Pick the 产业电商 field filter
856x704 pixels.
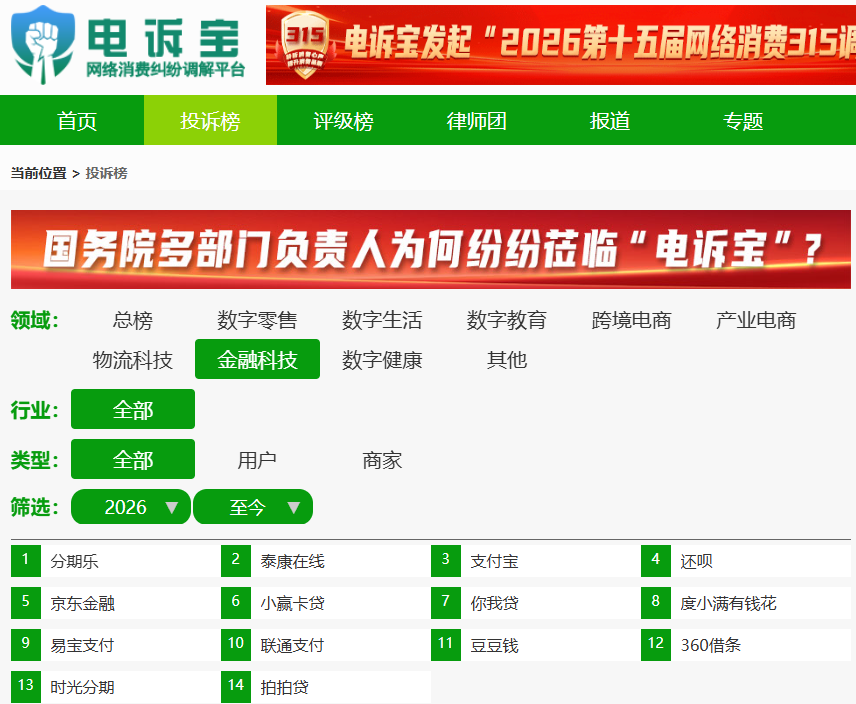756,320
